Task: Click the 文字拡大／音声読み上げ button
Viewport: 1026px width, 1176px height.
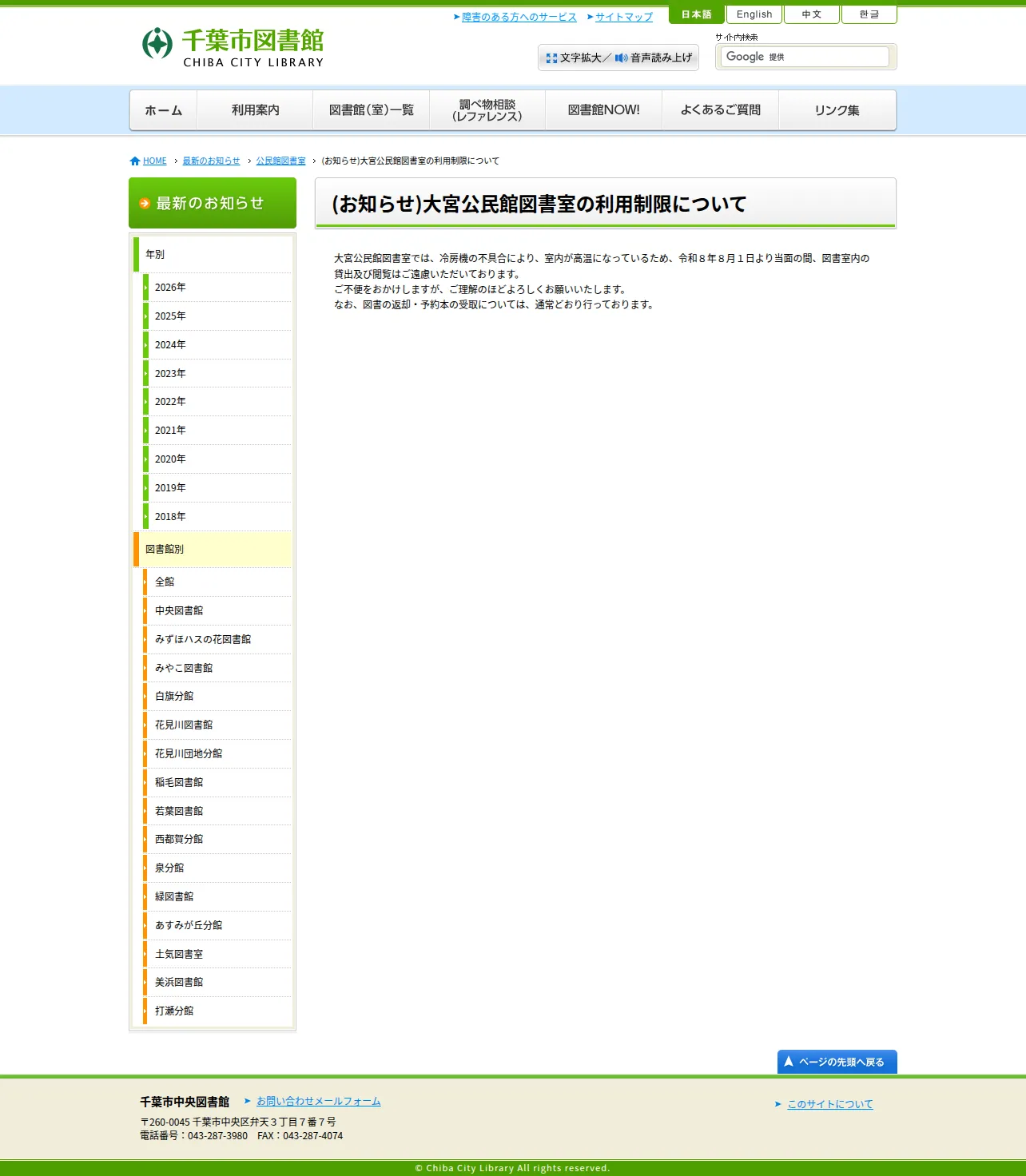Action: 618,58
